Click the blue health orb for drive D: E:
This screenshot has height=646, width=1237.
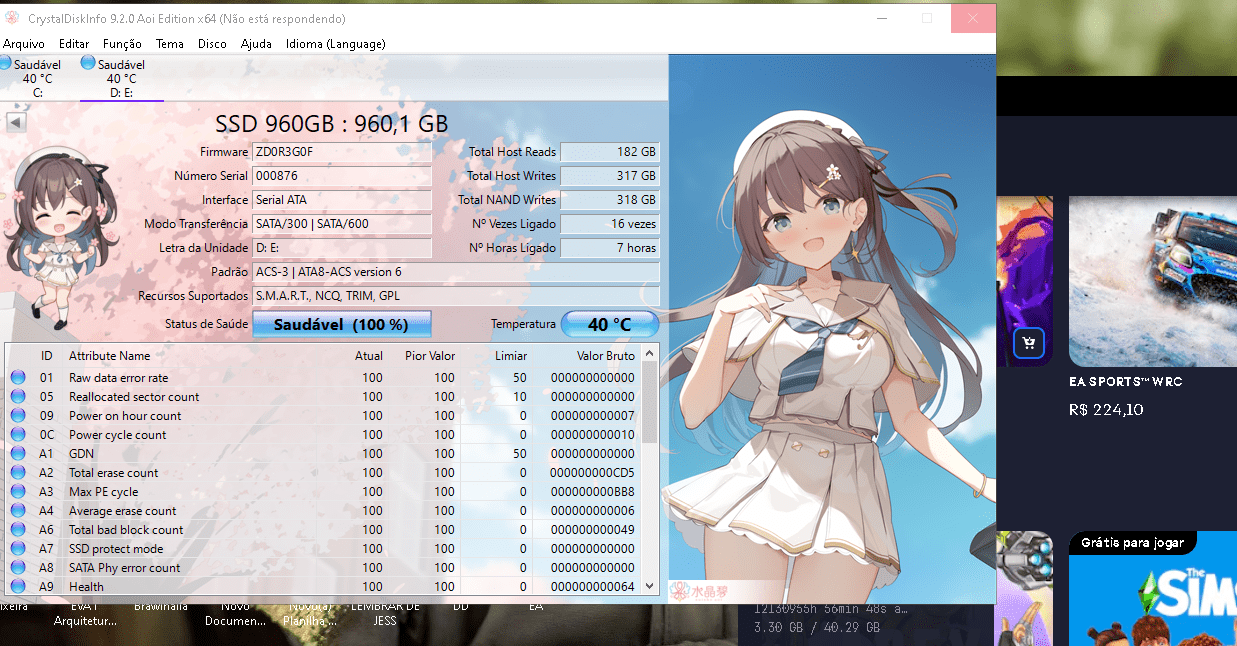click(88, 64)
